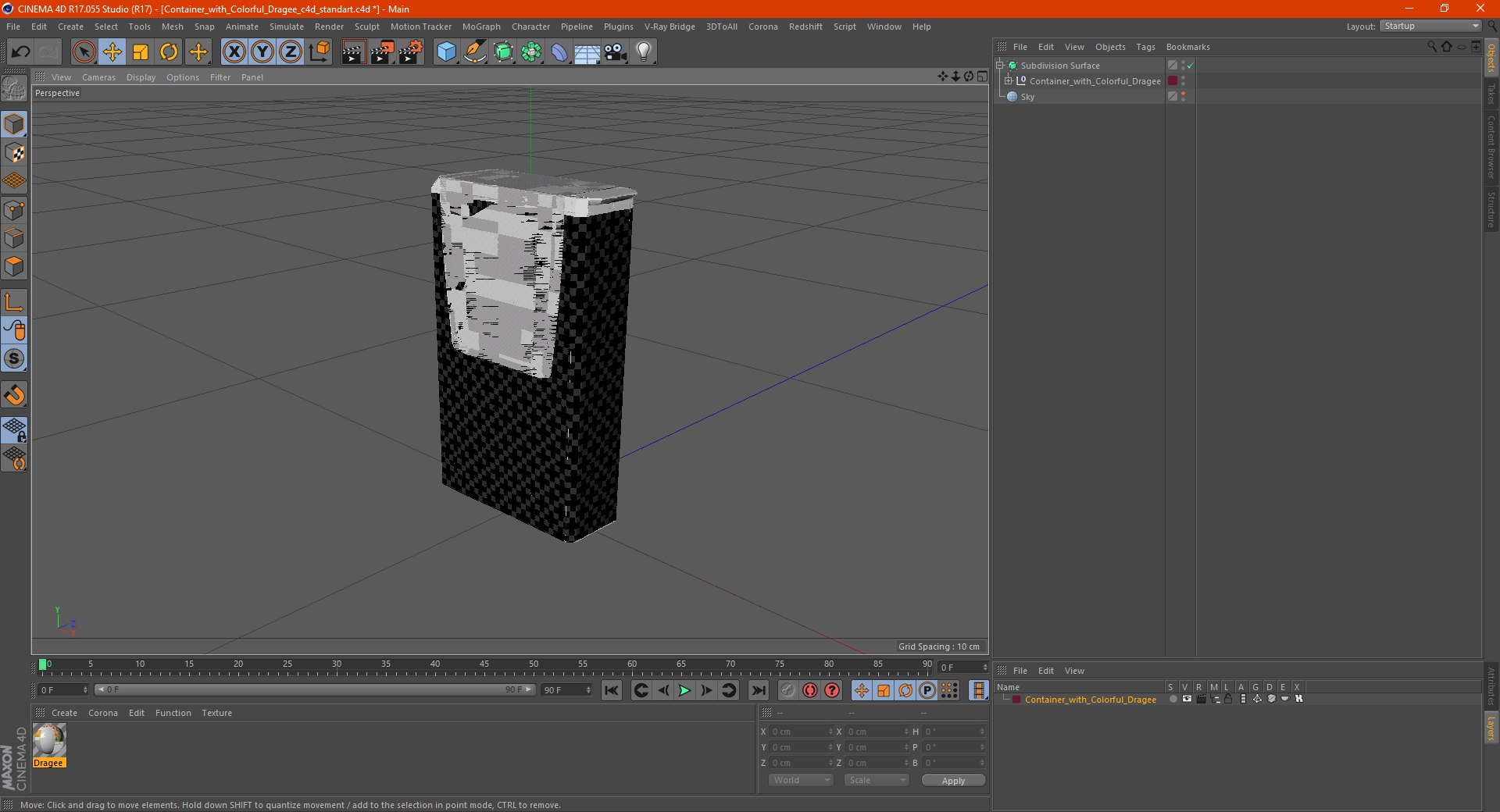The image size is (1500, 812).
Task: Add a Cube primitive object
Action: click(446, 52)
